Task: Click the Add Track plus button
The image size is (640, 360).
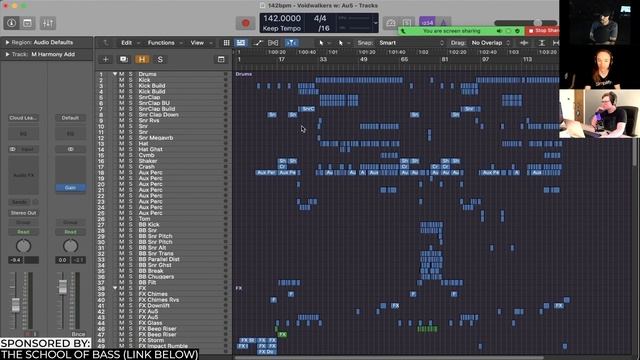Action: click(x=105, y=60)
